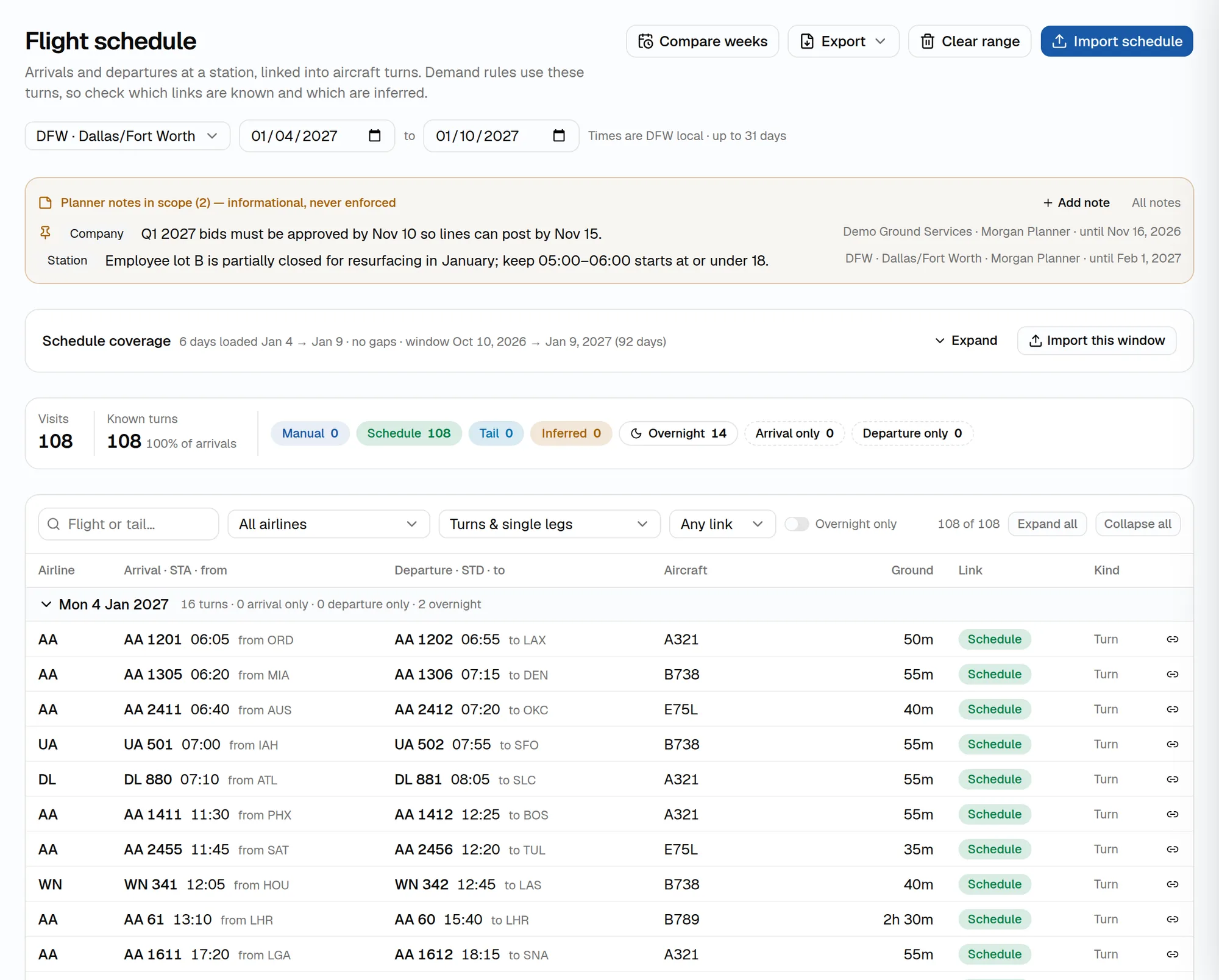
Task: Filter by Overnight 14 chip
Action: [678, 433]
